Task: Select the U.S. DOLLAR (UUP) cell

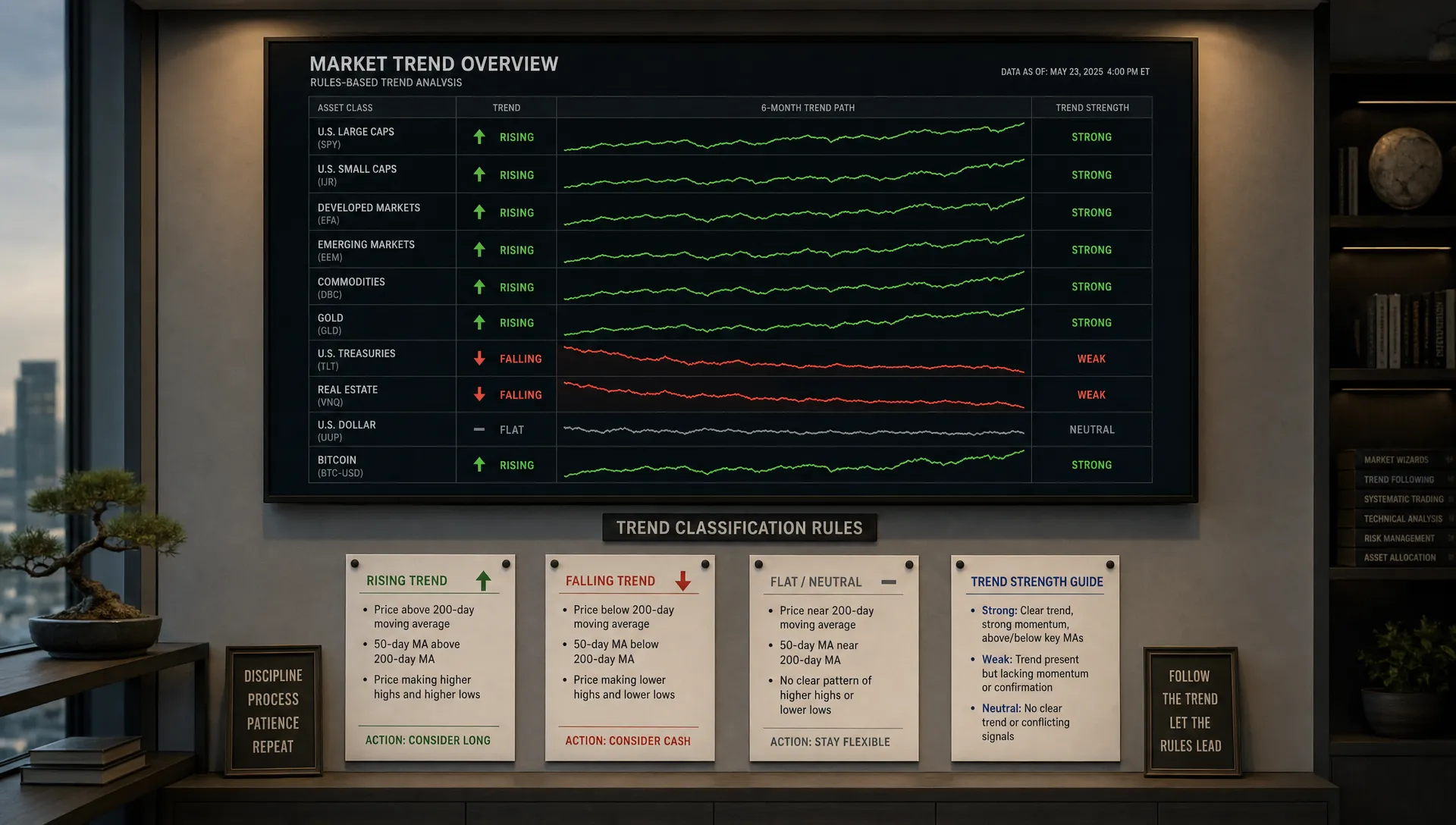Action: point(382,429)
